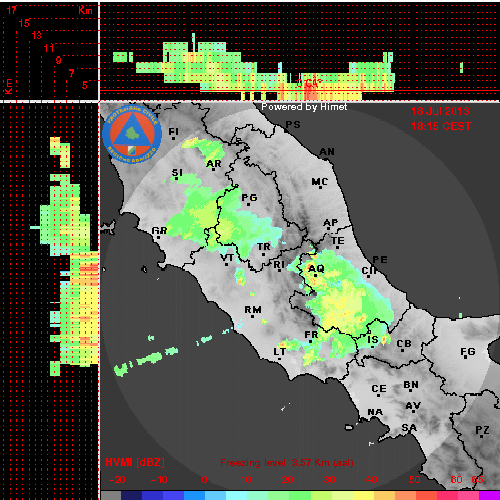This screenshot has width=500, height=500.
Task: Click the 17 Km altitude axis label
Action: (12, 10)
